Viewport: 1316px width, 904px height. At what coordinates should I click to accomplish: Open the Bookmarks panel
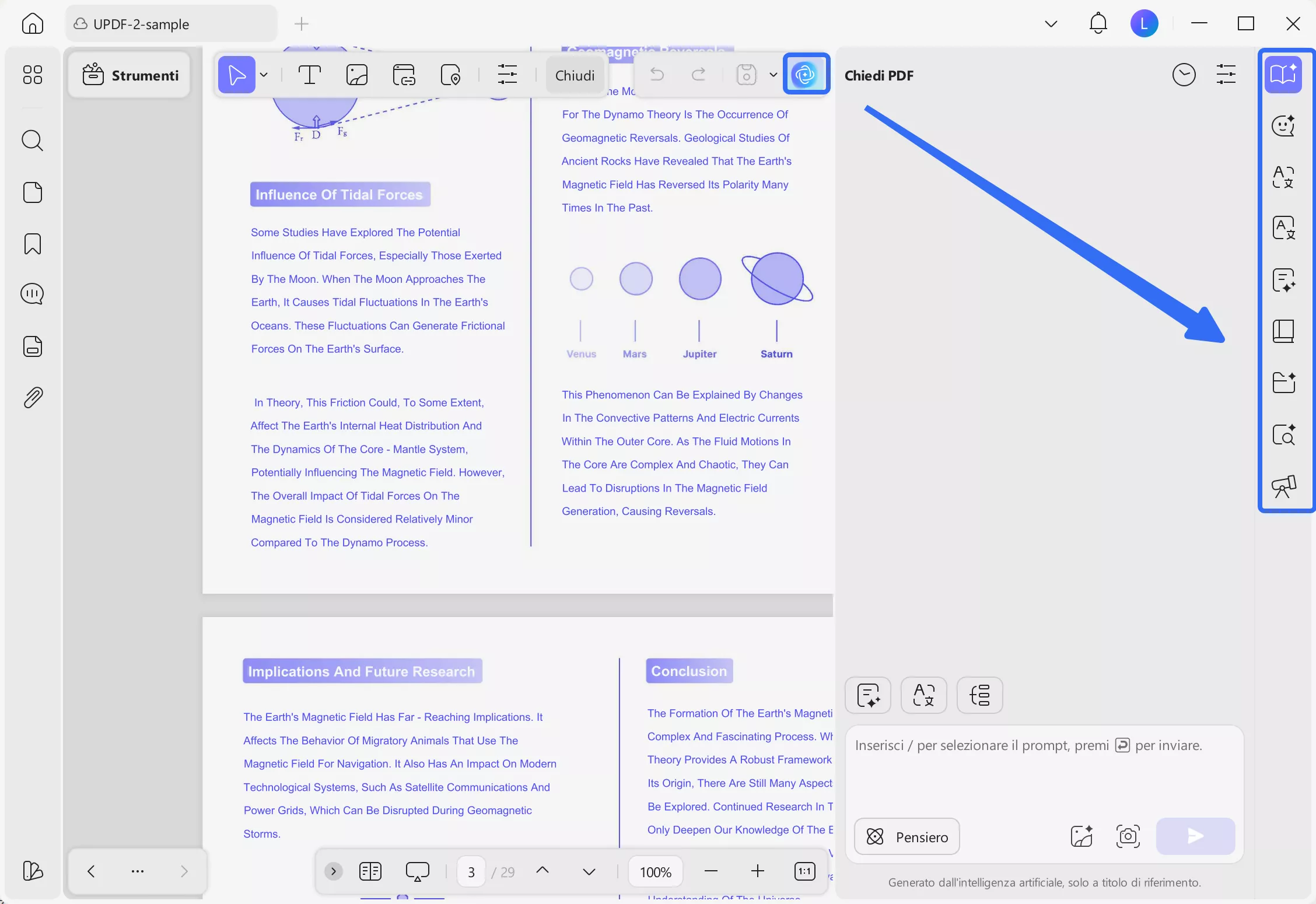coord(33,244)
